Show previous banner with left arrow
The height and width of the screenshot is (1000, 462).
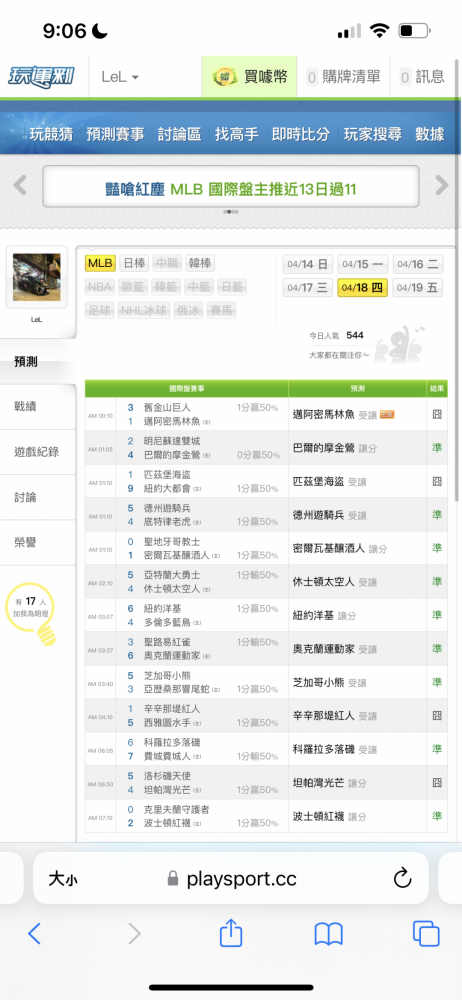(x=20, y=186)
